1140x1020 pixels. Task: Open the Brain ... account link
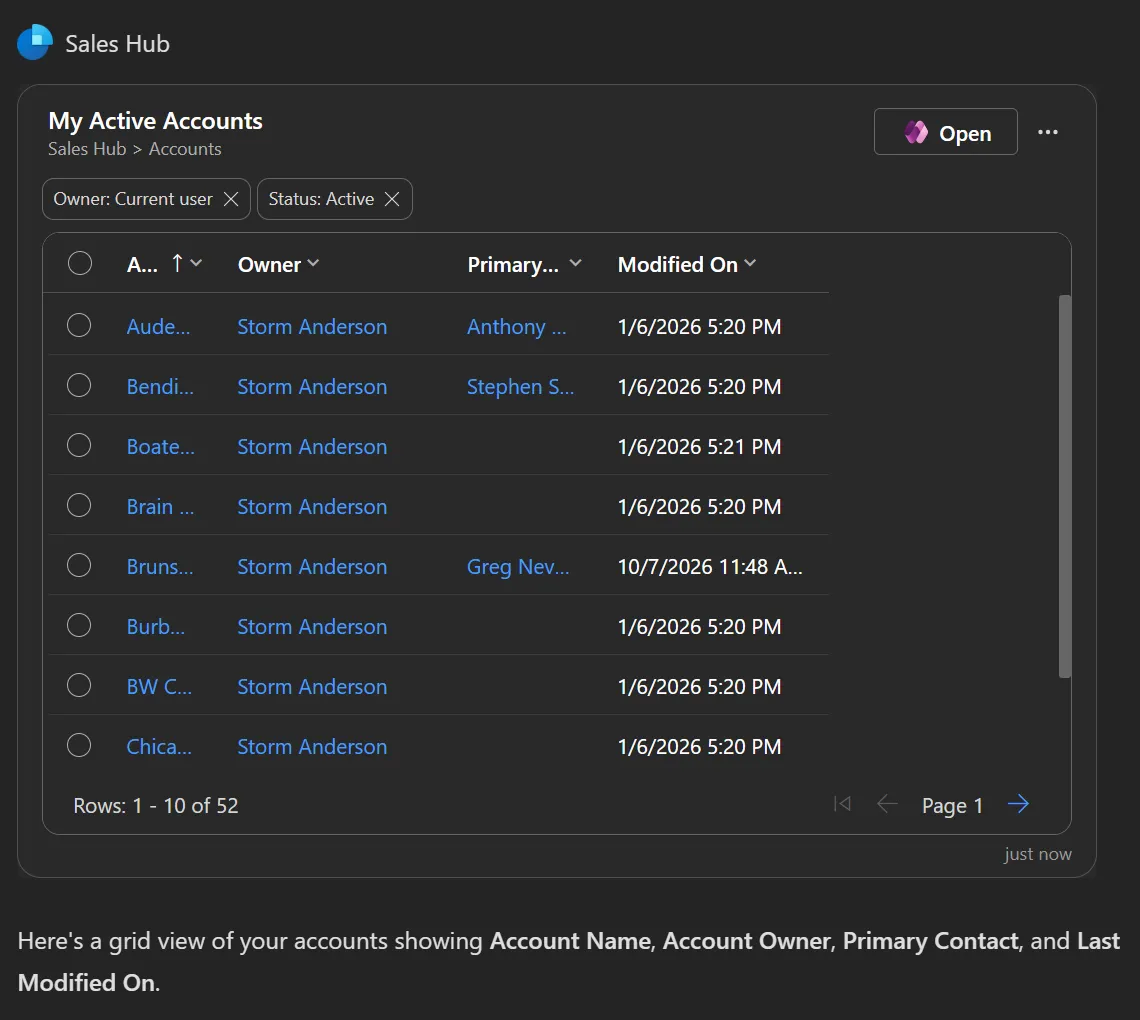[160, 507]
